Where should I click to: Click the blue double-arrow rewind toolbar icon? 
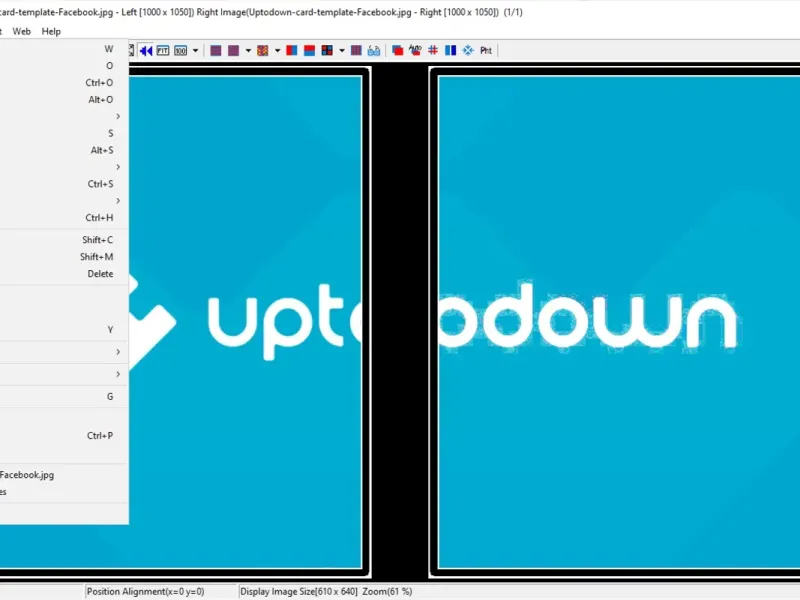(146, 51)
